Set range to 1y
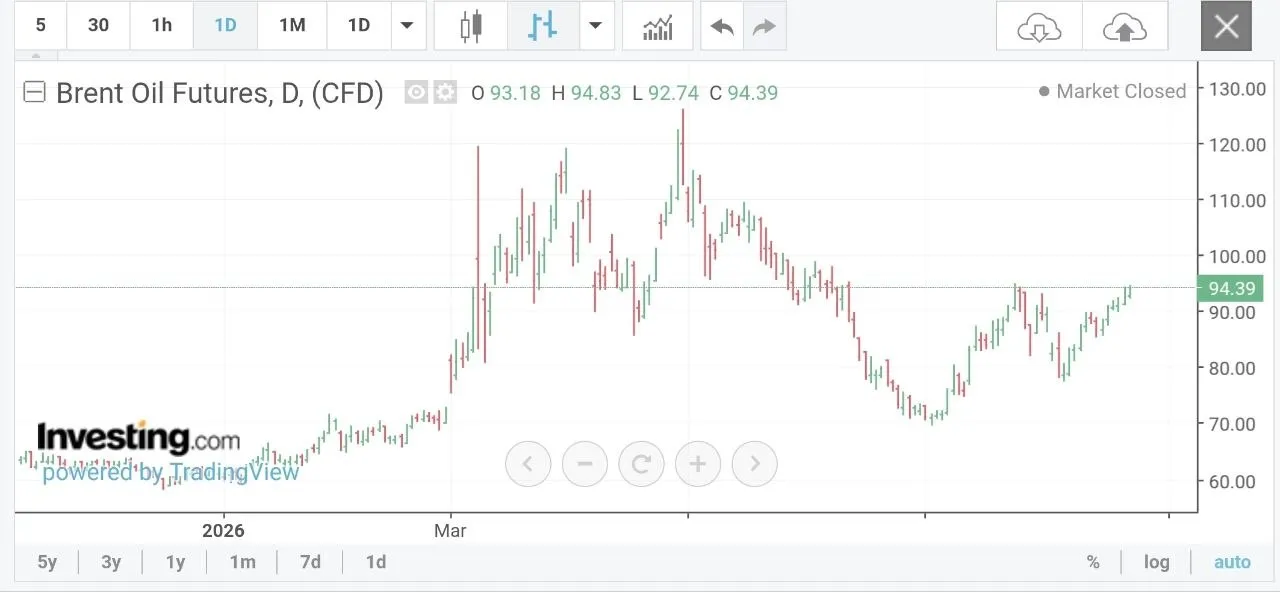Screen dimensions: 1280x592 175,562
